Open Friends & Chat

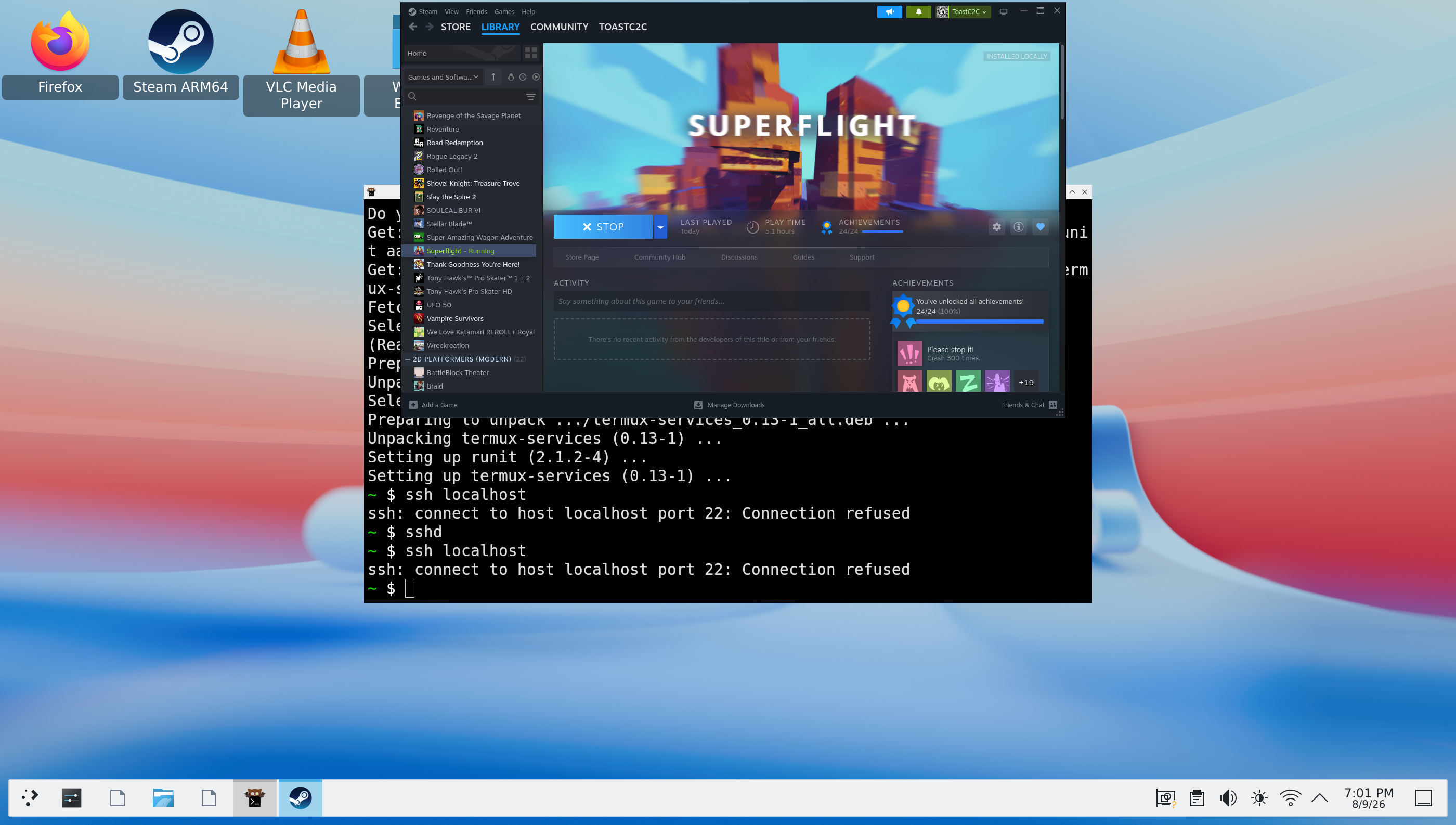pos(1029,405)
